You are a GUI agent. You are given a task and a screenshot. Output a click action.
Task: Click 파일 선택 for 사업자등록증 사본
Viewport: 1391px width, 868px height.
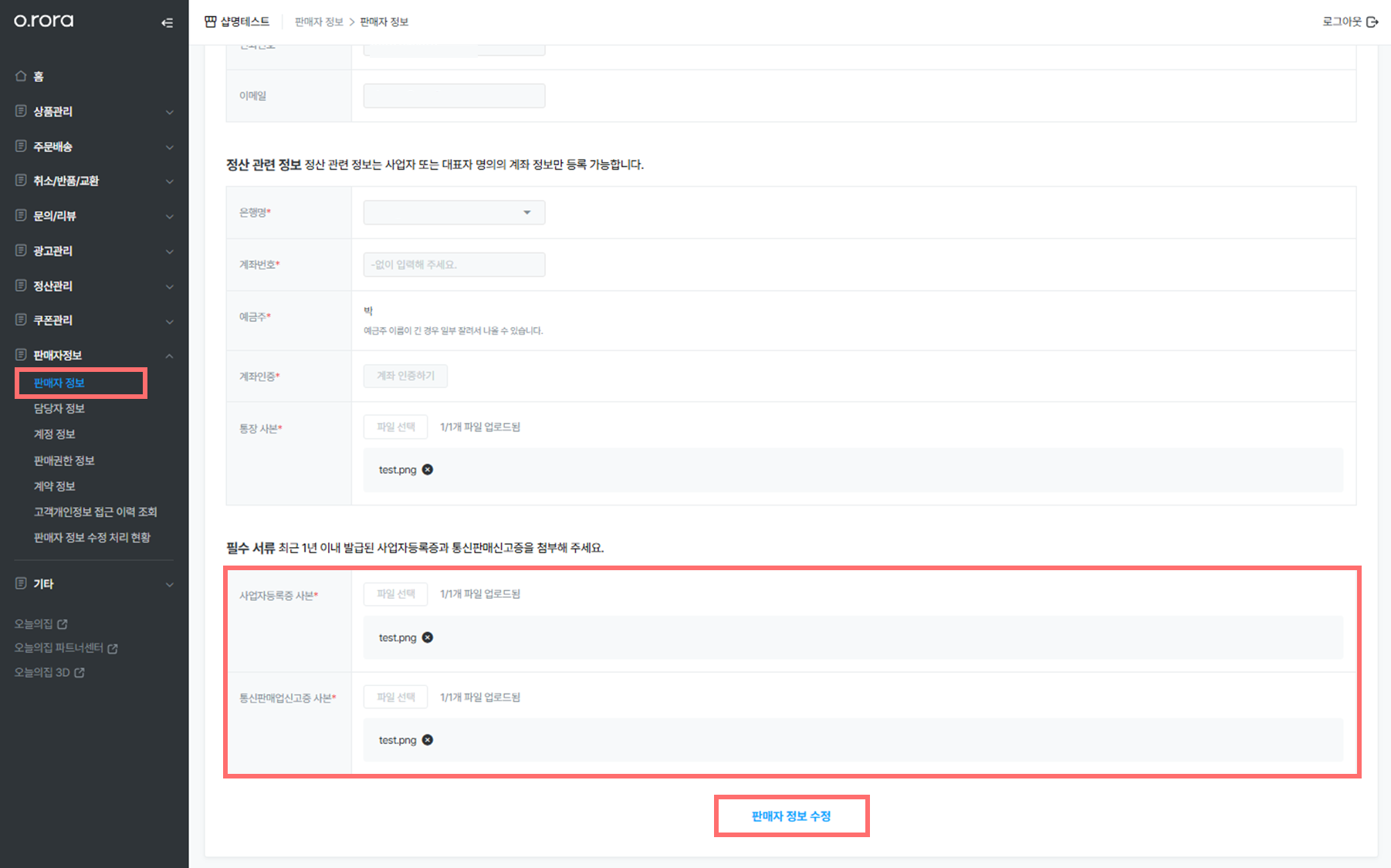point(395,593)
